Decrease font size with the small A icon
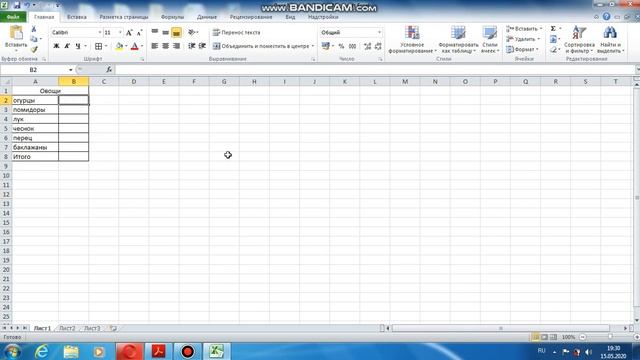Viewport: 640px width, 360px height. (139, 33)
